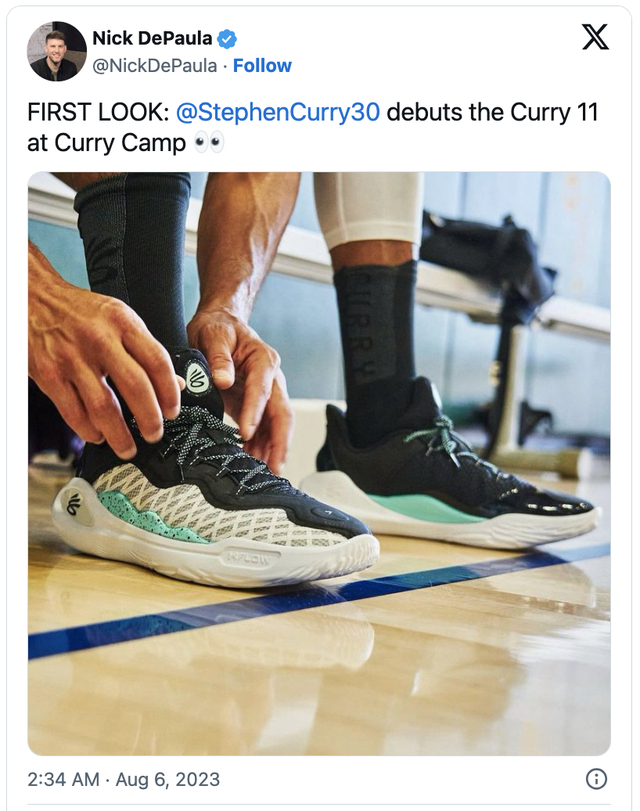This screenshot has width=640, height=811.
Task: Open the tweet info circle icon
Action: pos(596,778)
